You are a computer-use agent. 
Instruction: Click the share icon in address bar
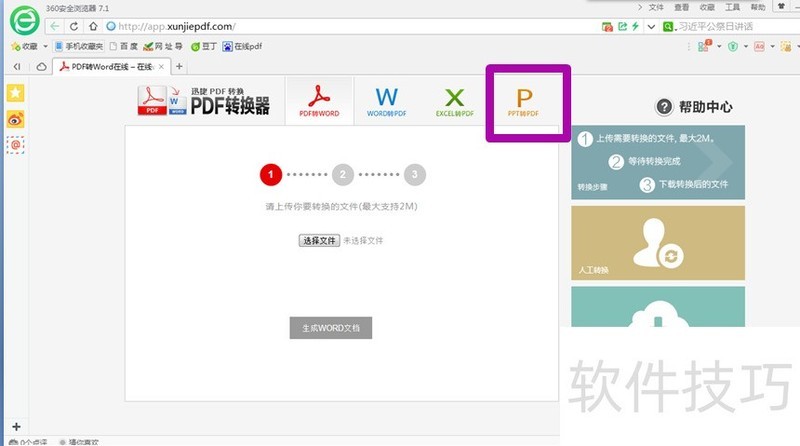click(x=622, y=27)
